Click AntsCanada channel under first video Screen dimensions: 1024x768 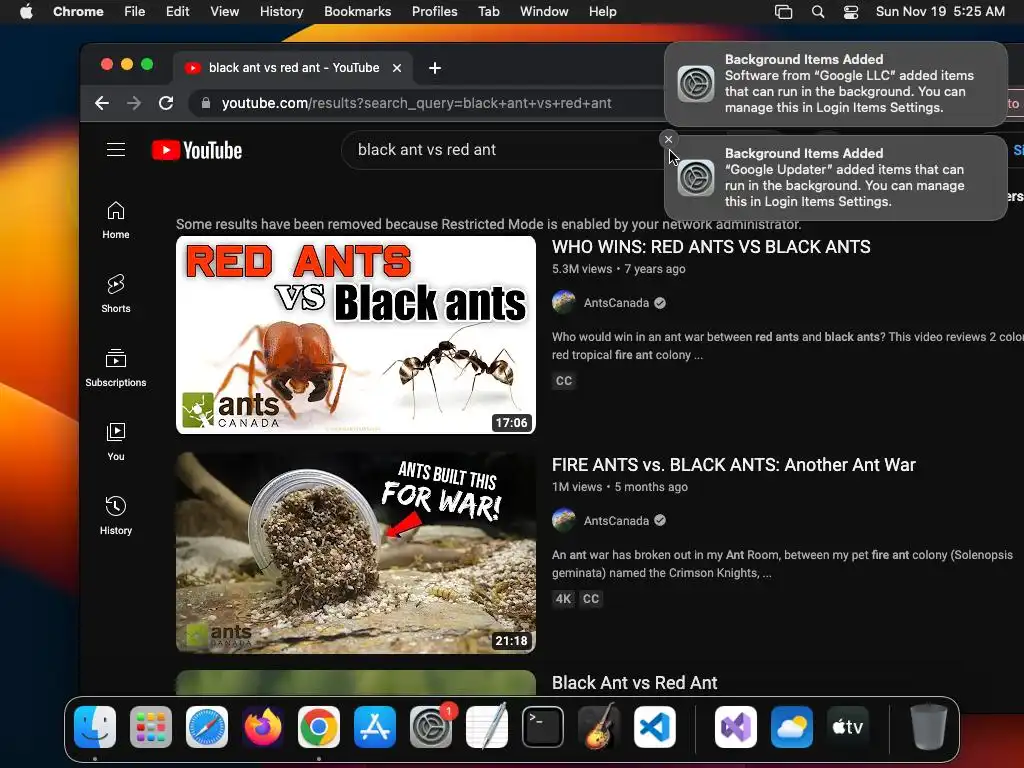click(616, 303)
